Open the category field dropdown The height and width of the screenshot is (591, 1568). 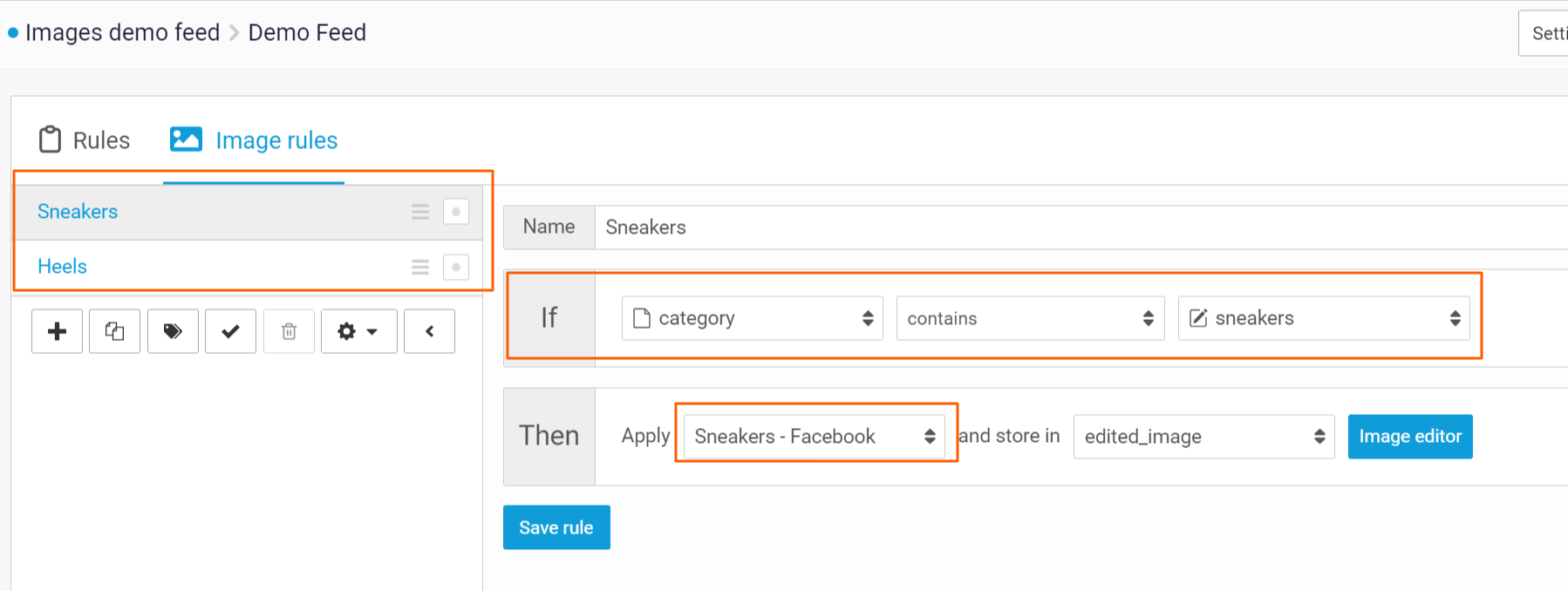[x=752, y=318]
